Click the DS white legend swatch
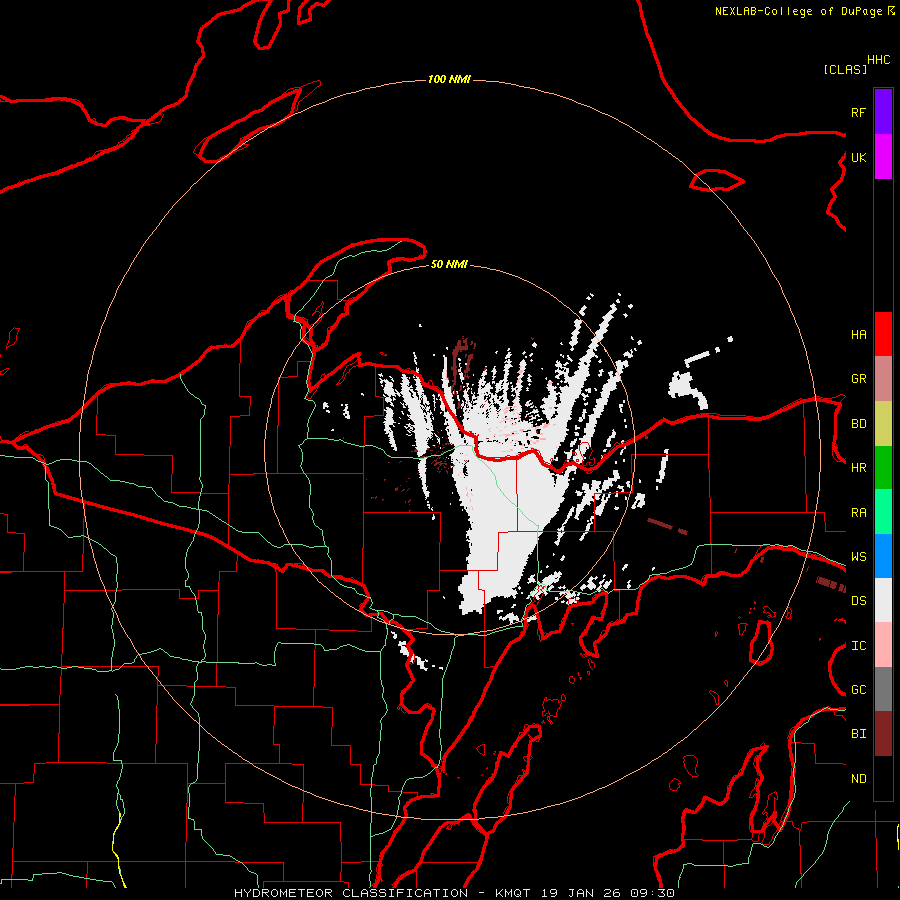Viewport: 900px width, 900px height. click(x=883, y=600)
